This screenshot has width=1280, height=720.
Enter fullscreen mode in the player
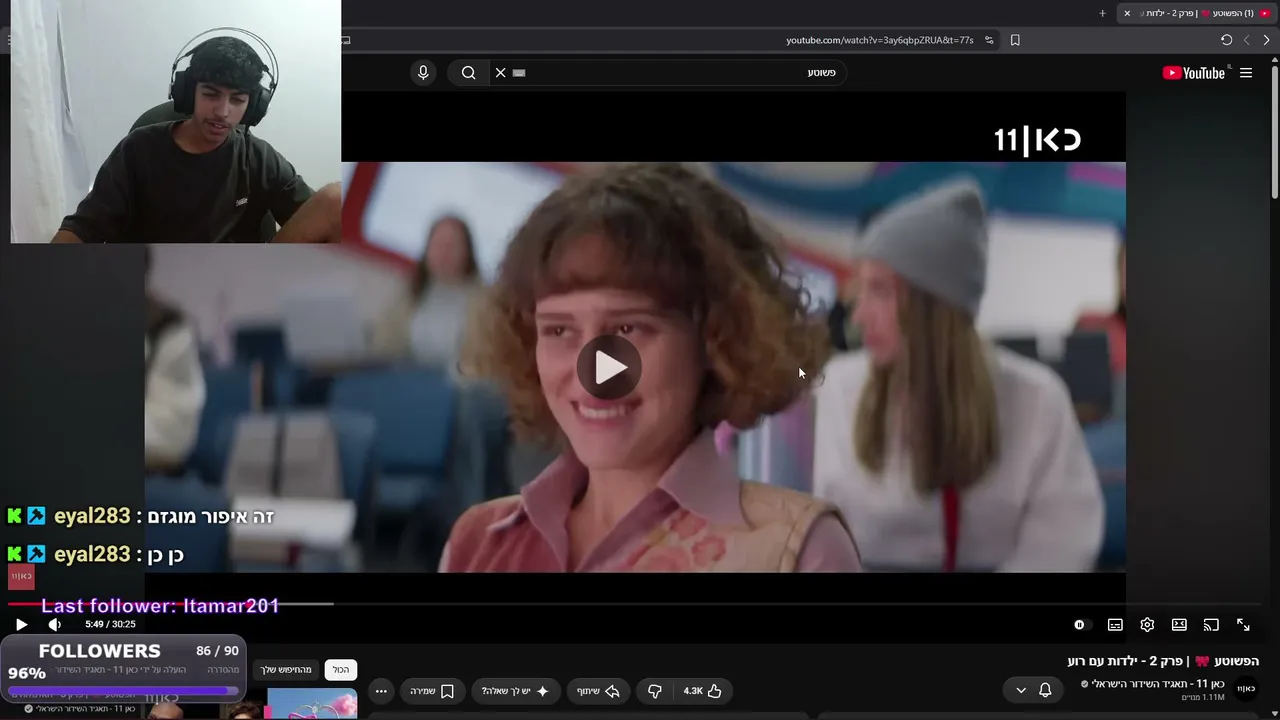pyautogui.click(x=1243, y=625)
